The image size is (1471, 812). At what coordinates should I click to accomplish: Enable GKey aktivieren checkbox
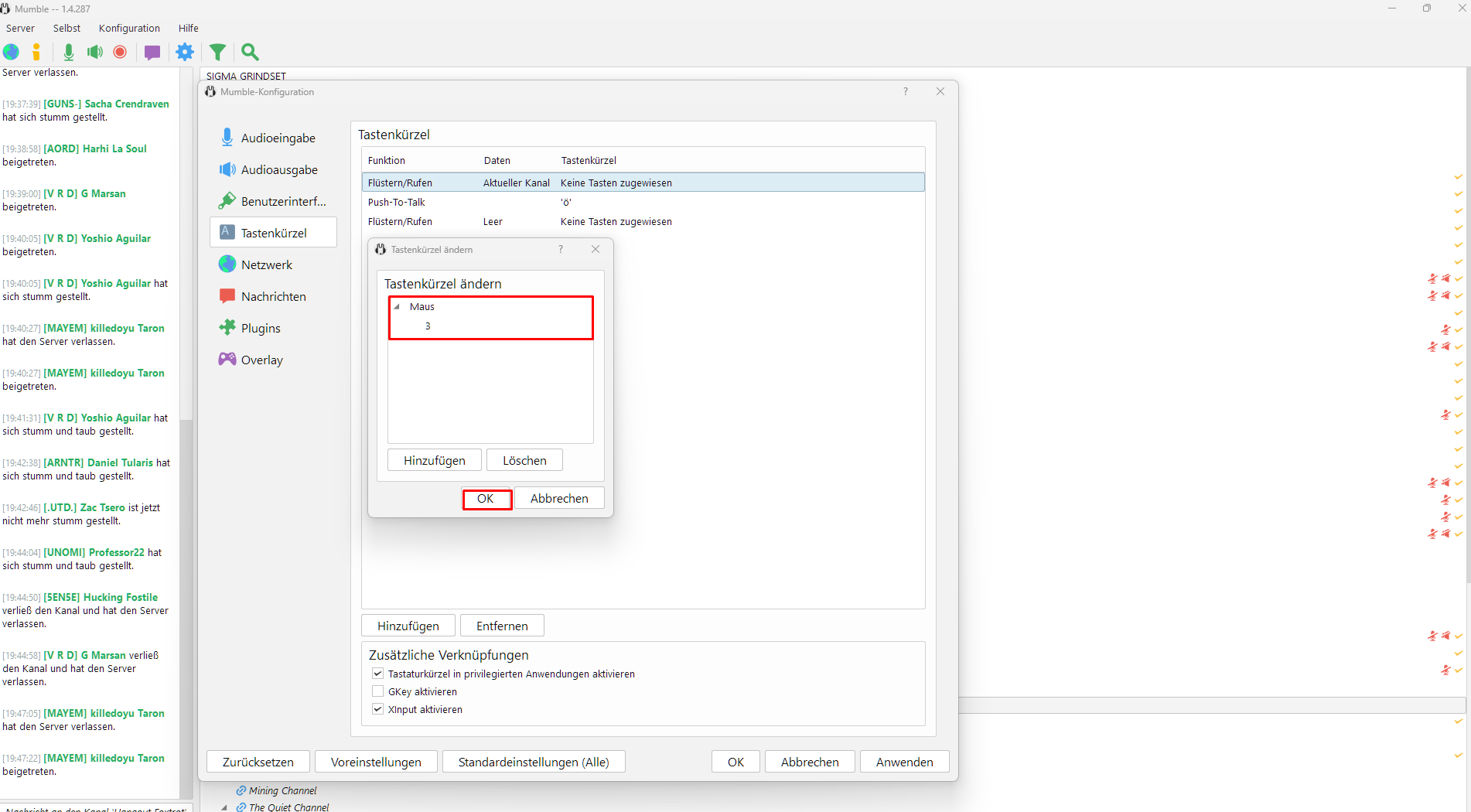[378, 691]
